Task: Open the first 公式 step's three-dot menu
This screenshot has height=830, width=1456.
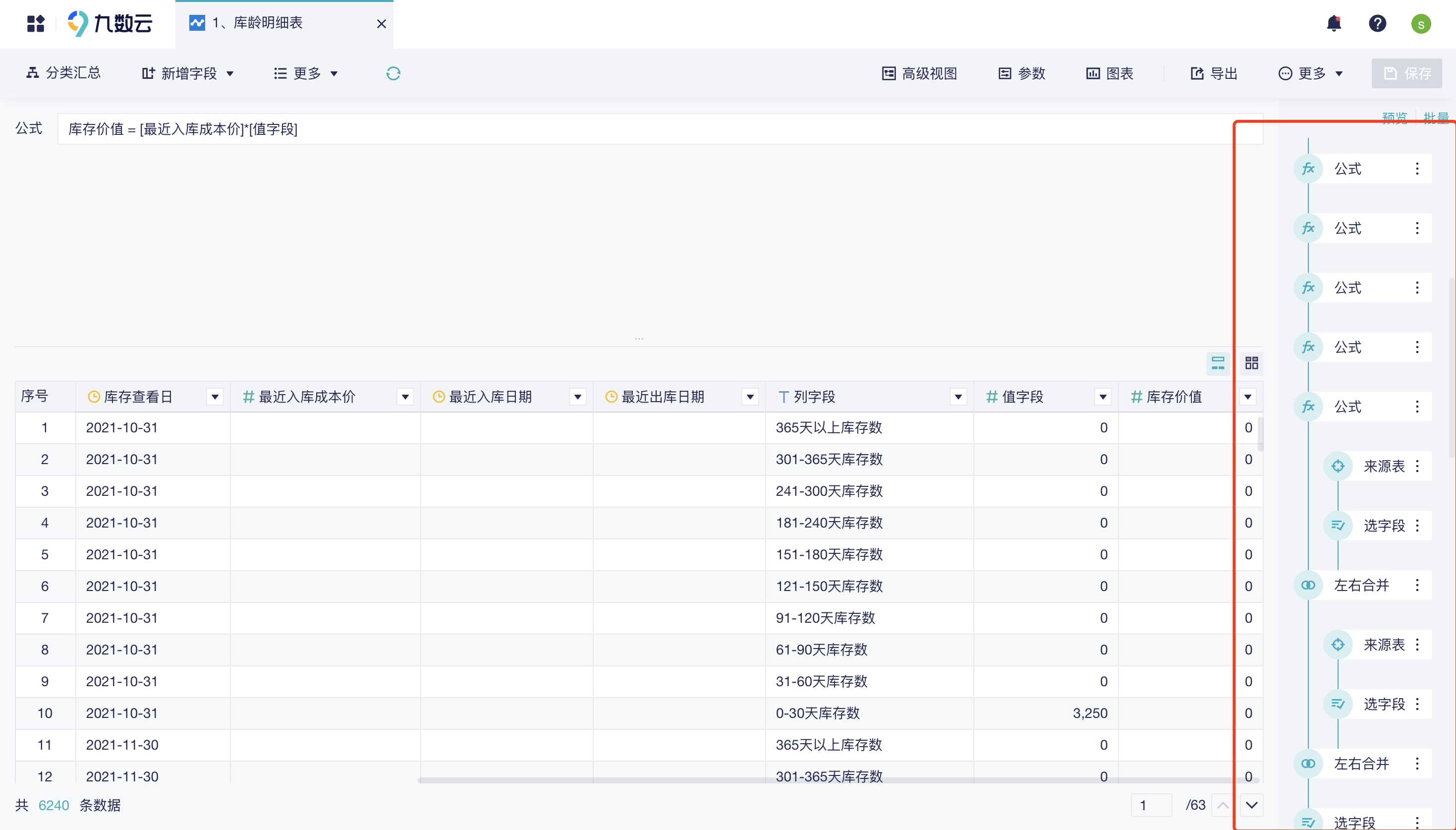Action: [1417, 169]
